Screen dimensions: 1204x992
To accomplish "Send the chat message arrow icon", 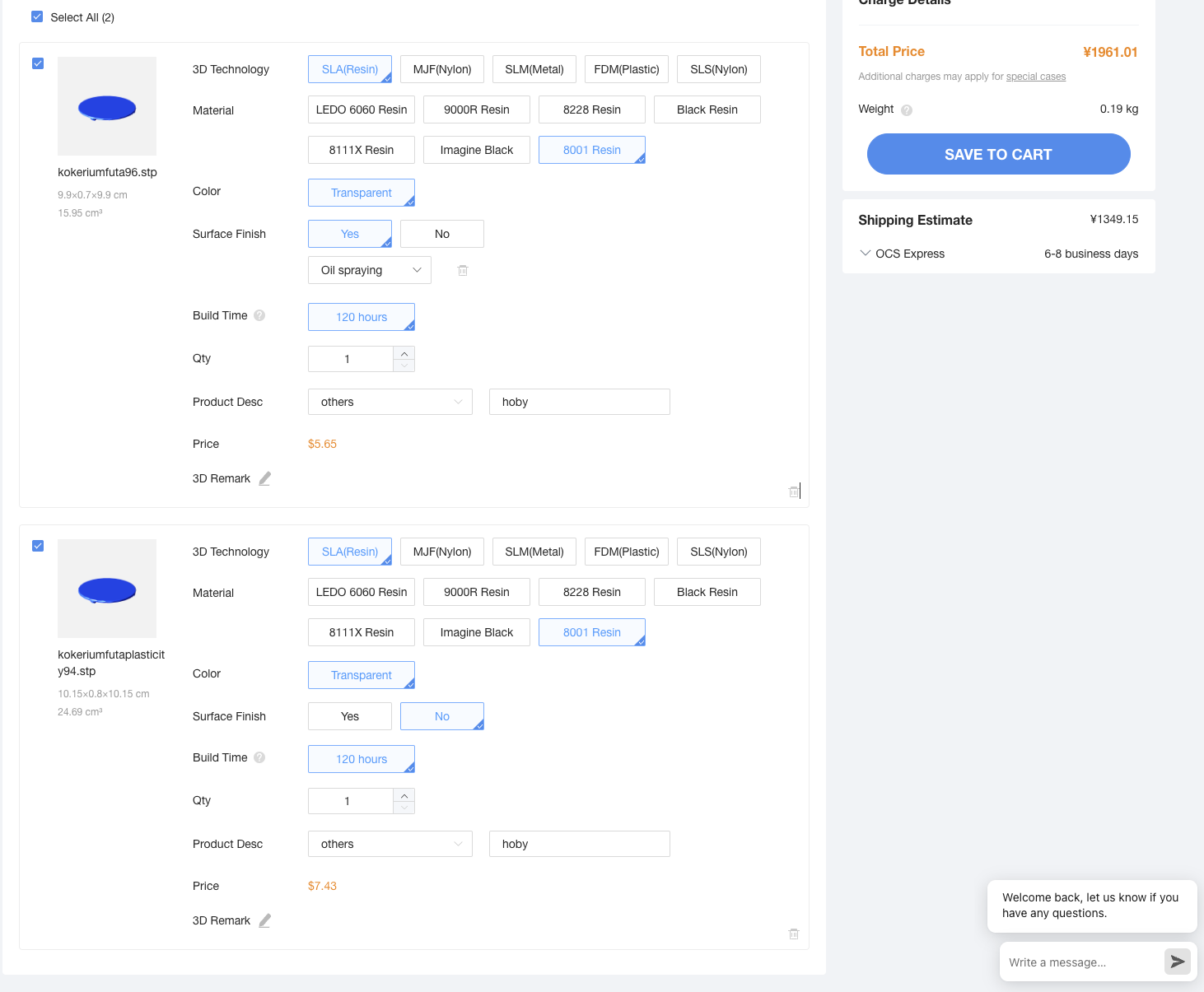I will (1178, 962).
